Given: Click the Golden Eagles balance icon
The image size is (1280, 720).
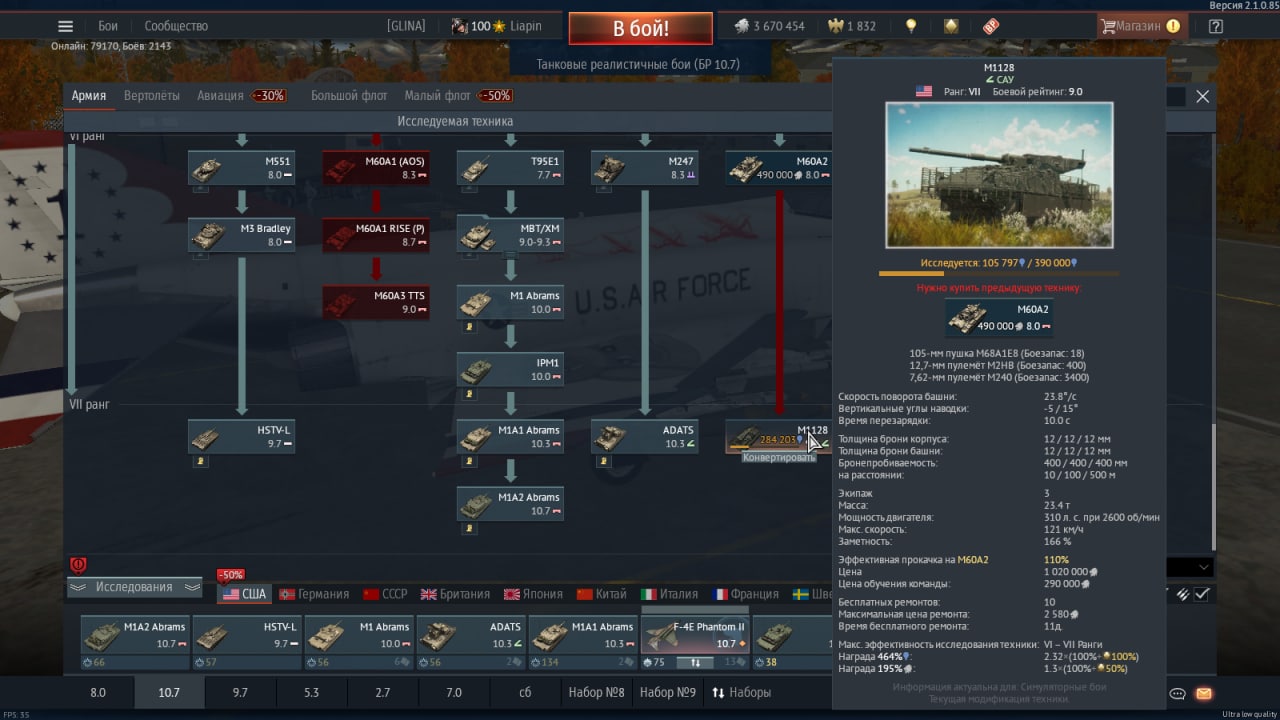Looking at the screenshot, I should (x=835, y=26).
